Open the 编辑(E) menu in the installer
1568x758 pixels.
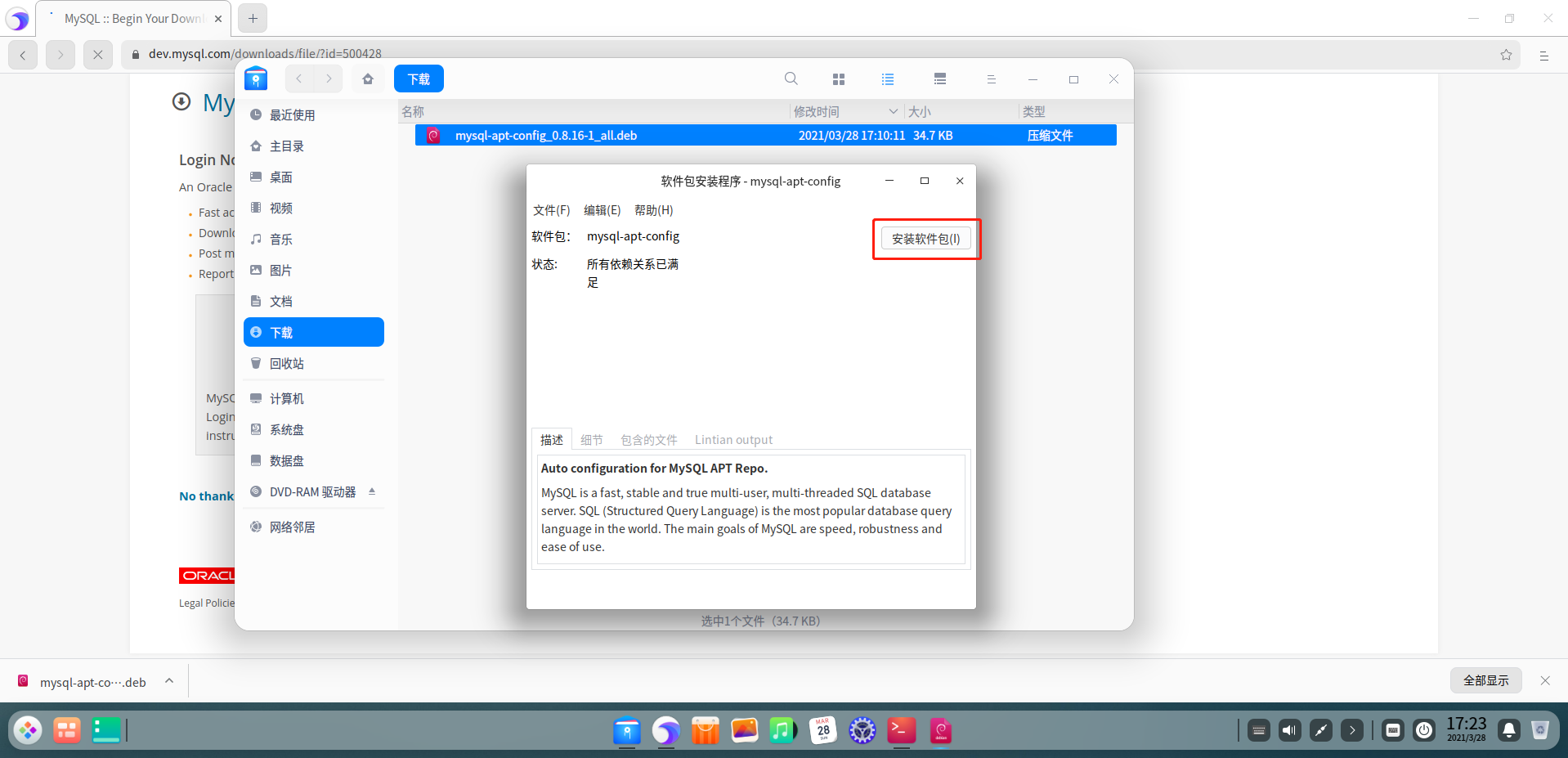(603, 210)
